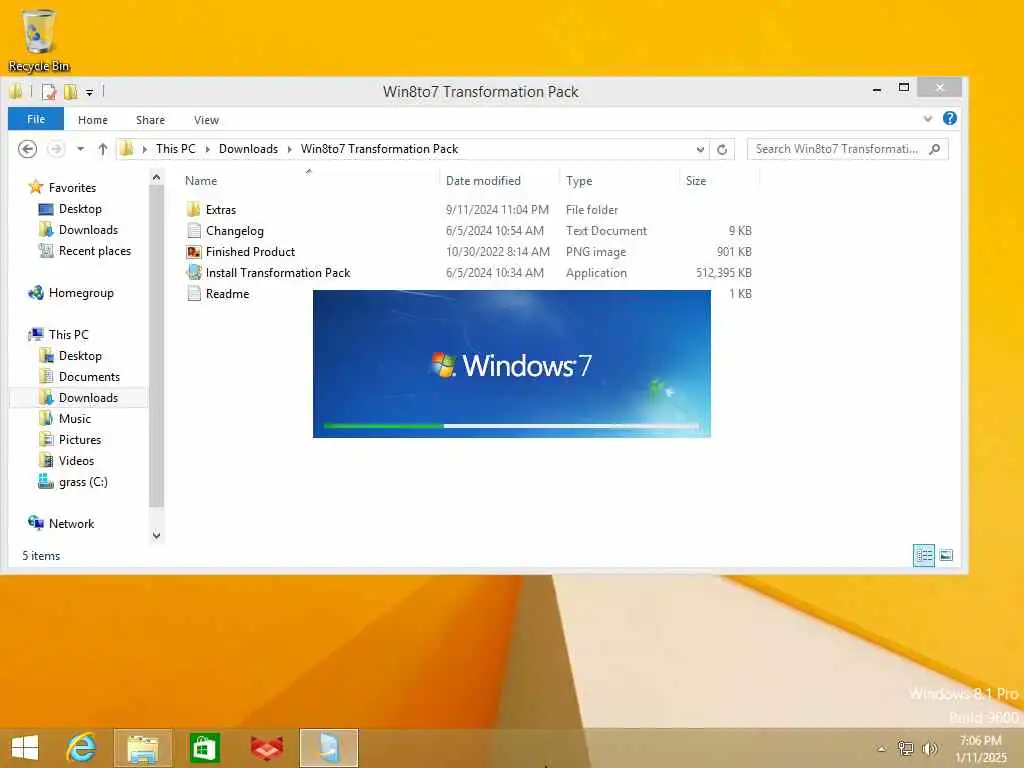The width and height of the screenshot is (1024, 768).
Task: Expand the Downloads breadcrumb arrow
Action: [x=289, y=150]
